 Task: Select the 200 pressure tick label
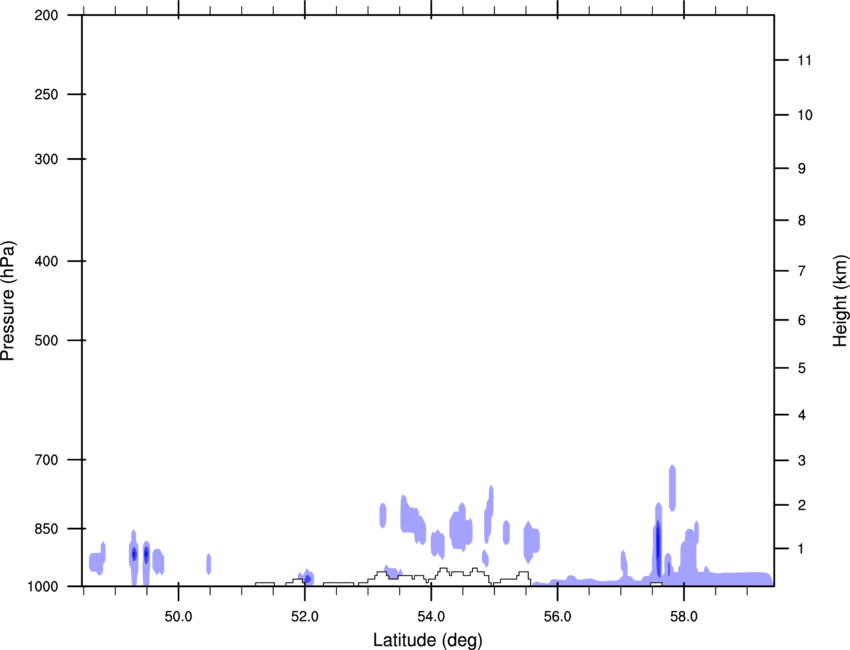pyautogui.click(x=47, y=15)
